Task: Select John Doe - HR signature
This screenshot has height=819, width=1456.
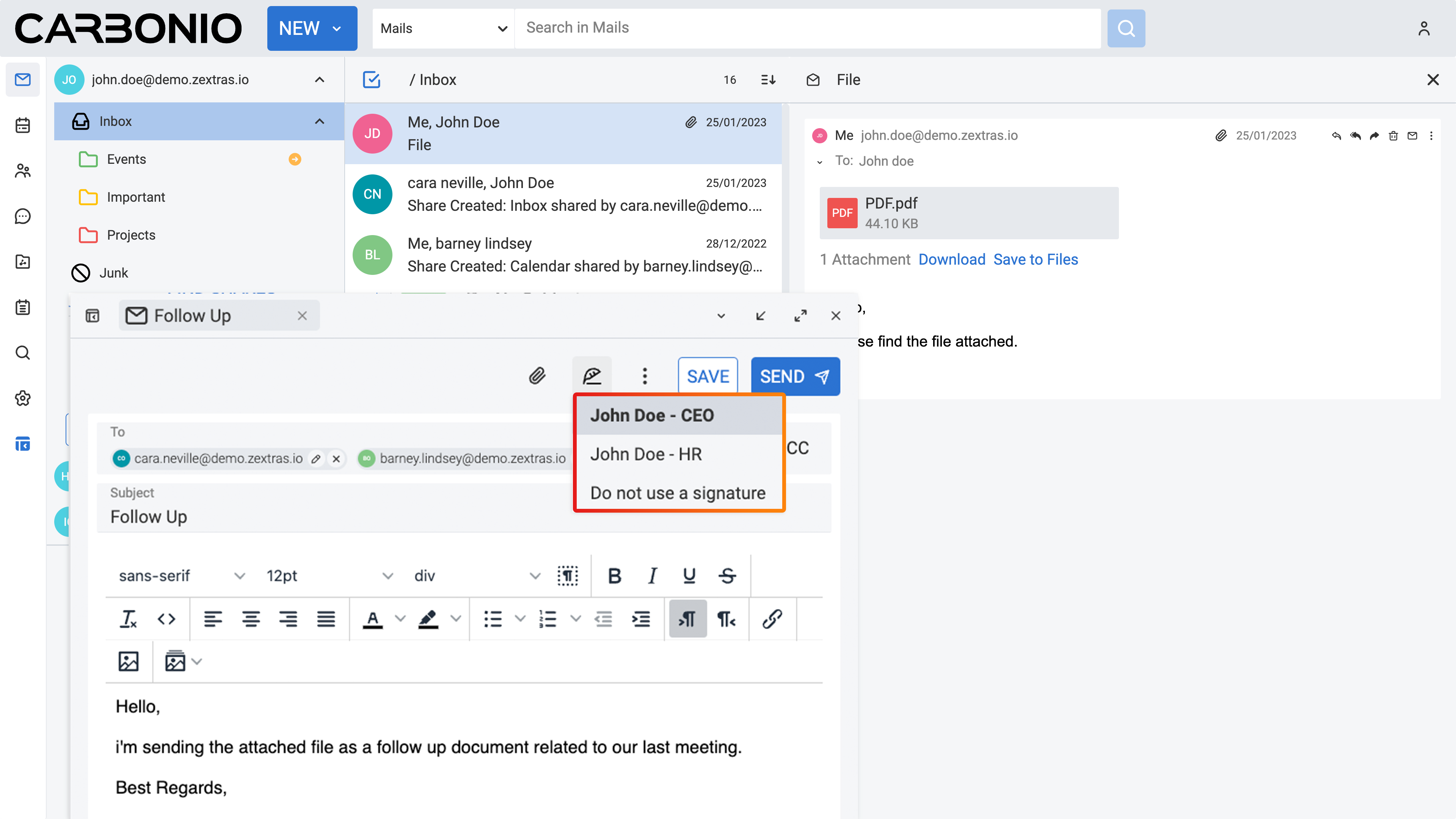Action: (646, 454)
